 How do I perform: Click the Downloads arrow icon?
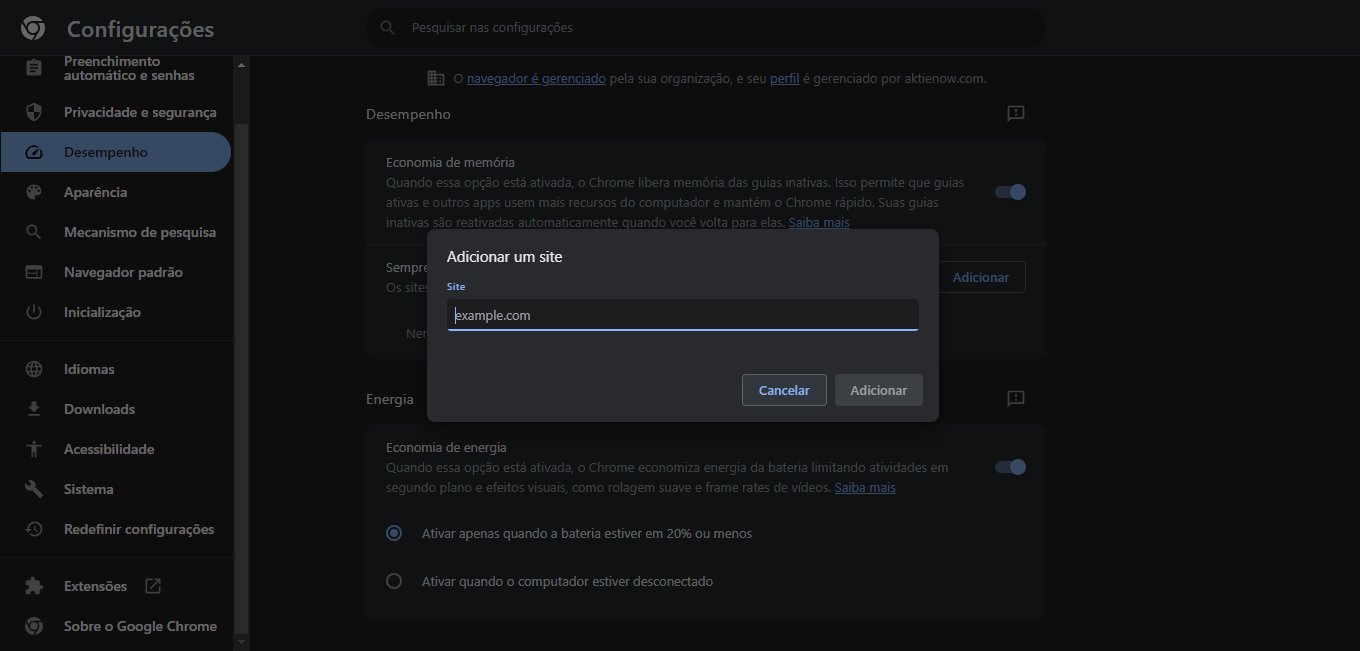point(34,409)
